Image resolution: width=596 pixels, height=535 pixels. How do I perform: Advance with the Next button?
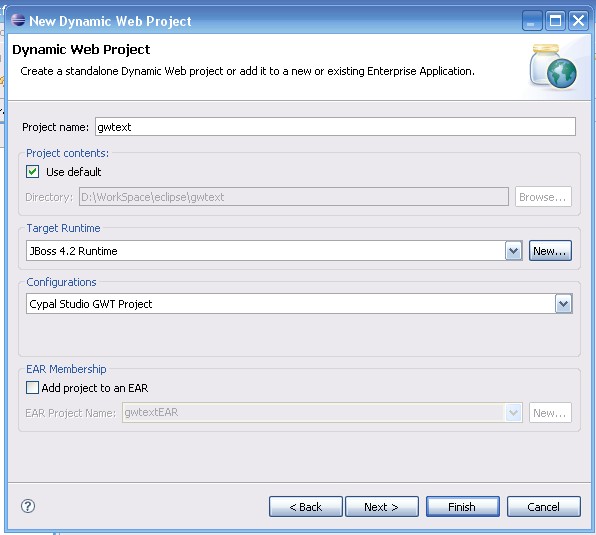(382, 507)
